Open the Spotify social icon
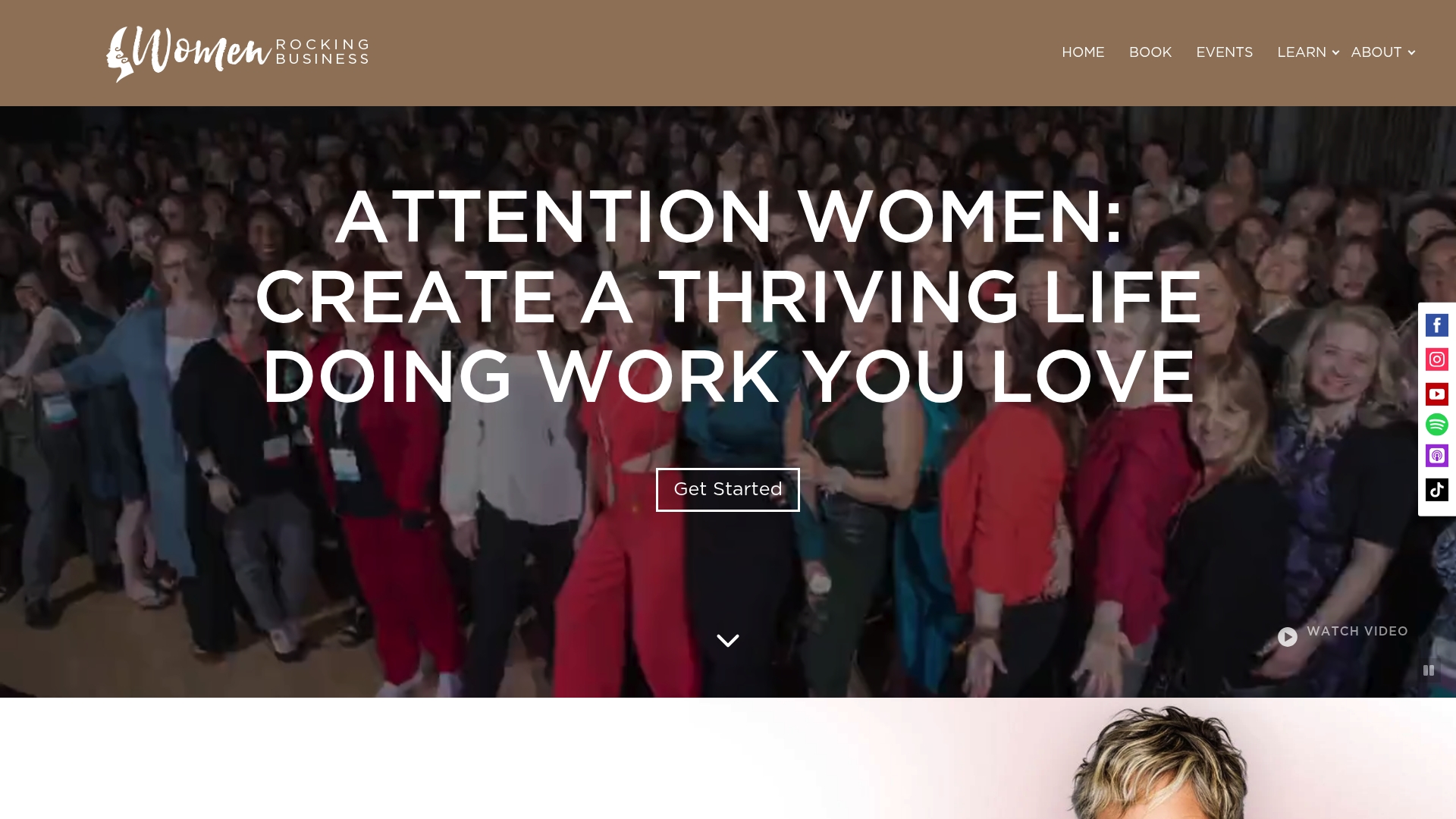 [x=1436, y=424]
